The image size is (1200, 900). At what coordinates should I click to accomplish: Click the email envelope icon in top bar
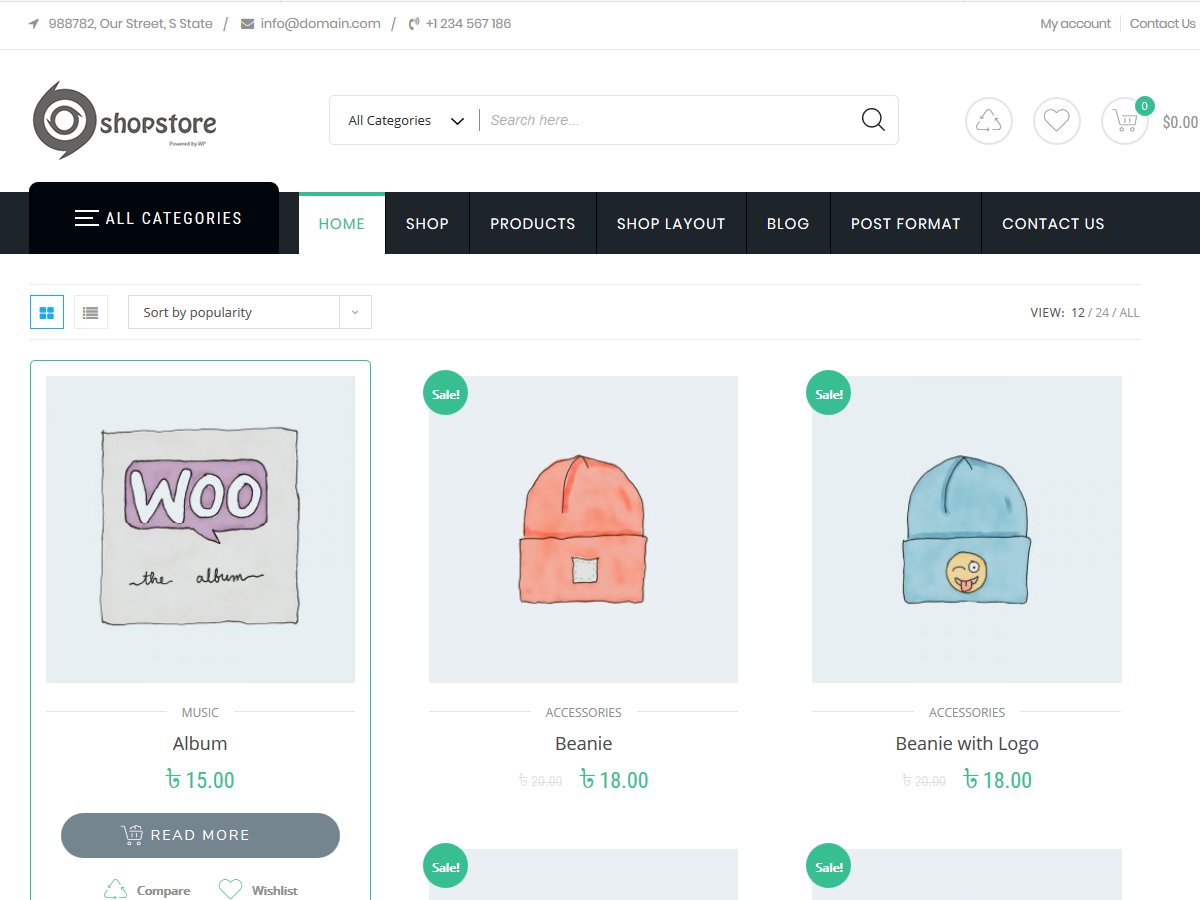(x=246, y=23)
